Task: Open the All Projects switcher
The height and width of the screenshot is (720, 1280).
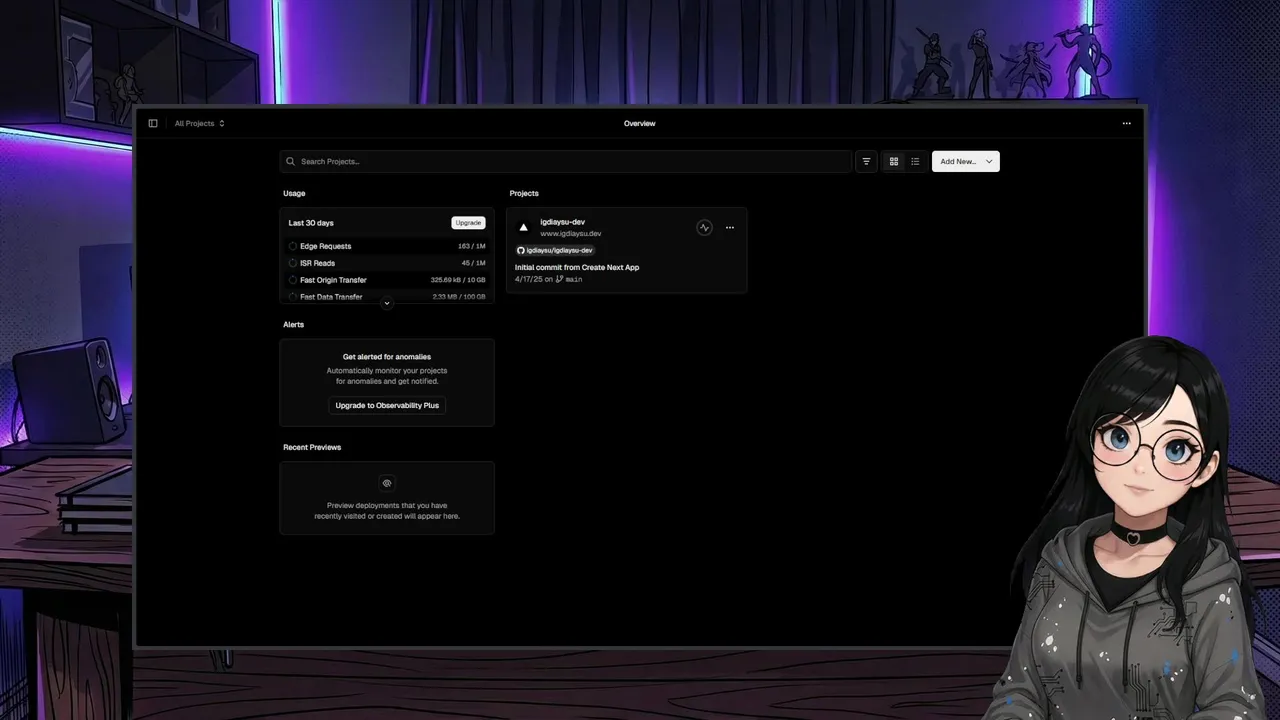Action: point(200,124)
